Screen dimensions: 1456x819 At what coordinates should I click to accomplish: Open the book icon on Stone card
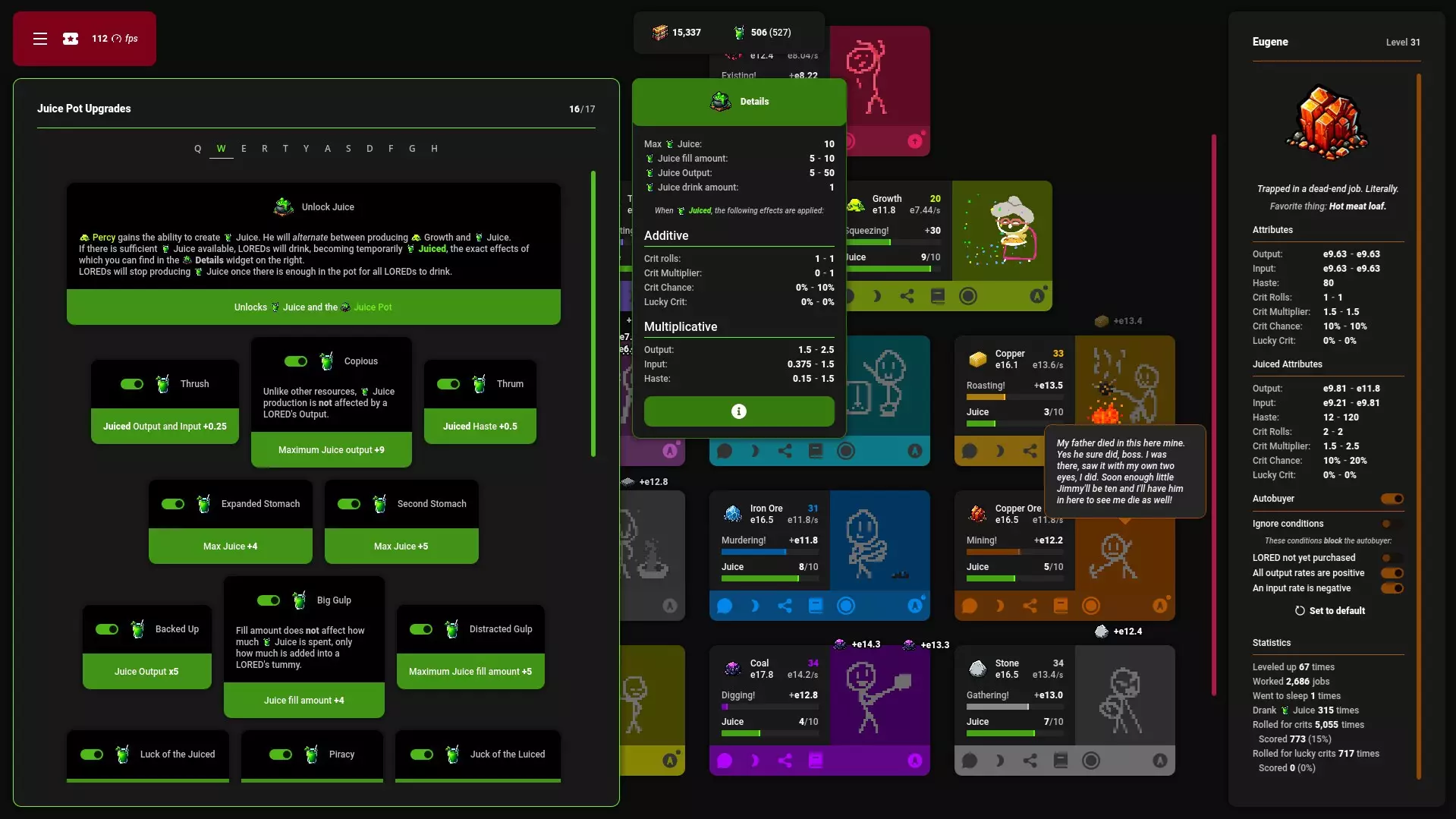tap(1061, 761)
